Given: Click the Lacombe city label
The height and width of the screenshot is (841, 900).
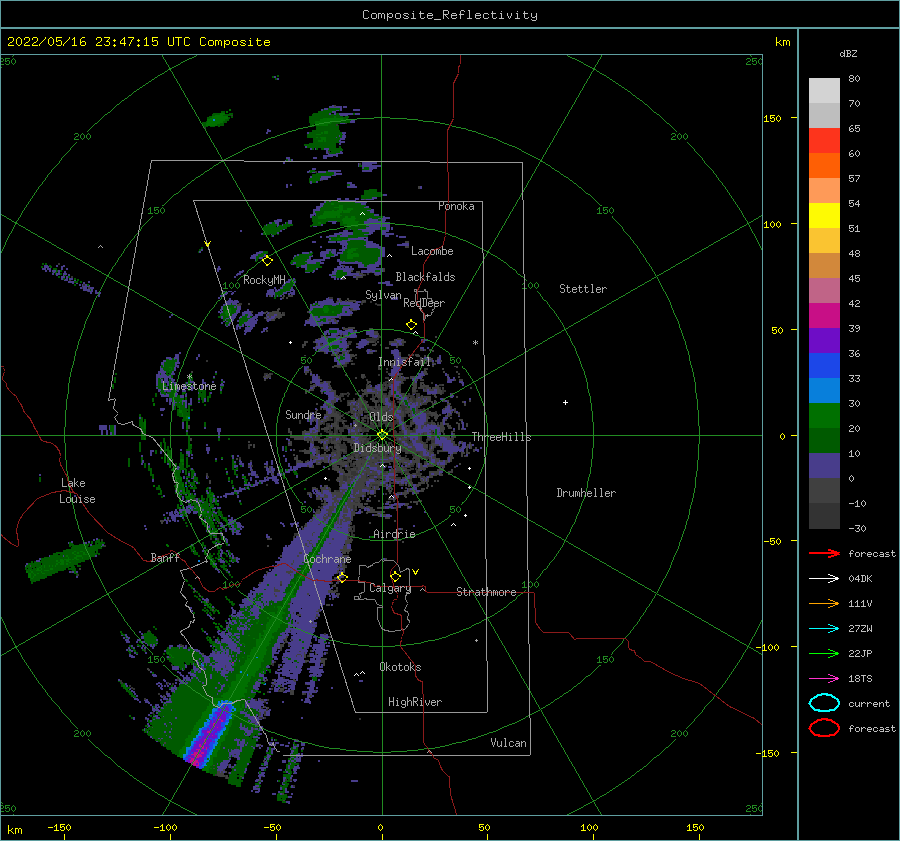Looking at the screenshot, I should point(432,251).
